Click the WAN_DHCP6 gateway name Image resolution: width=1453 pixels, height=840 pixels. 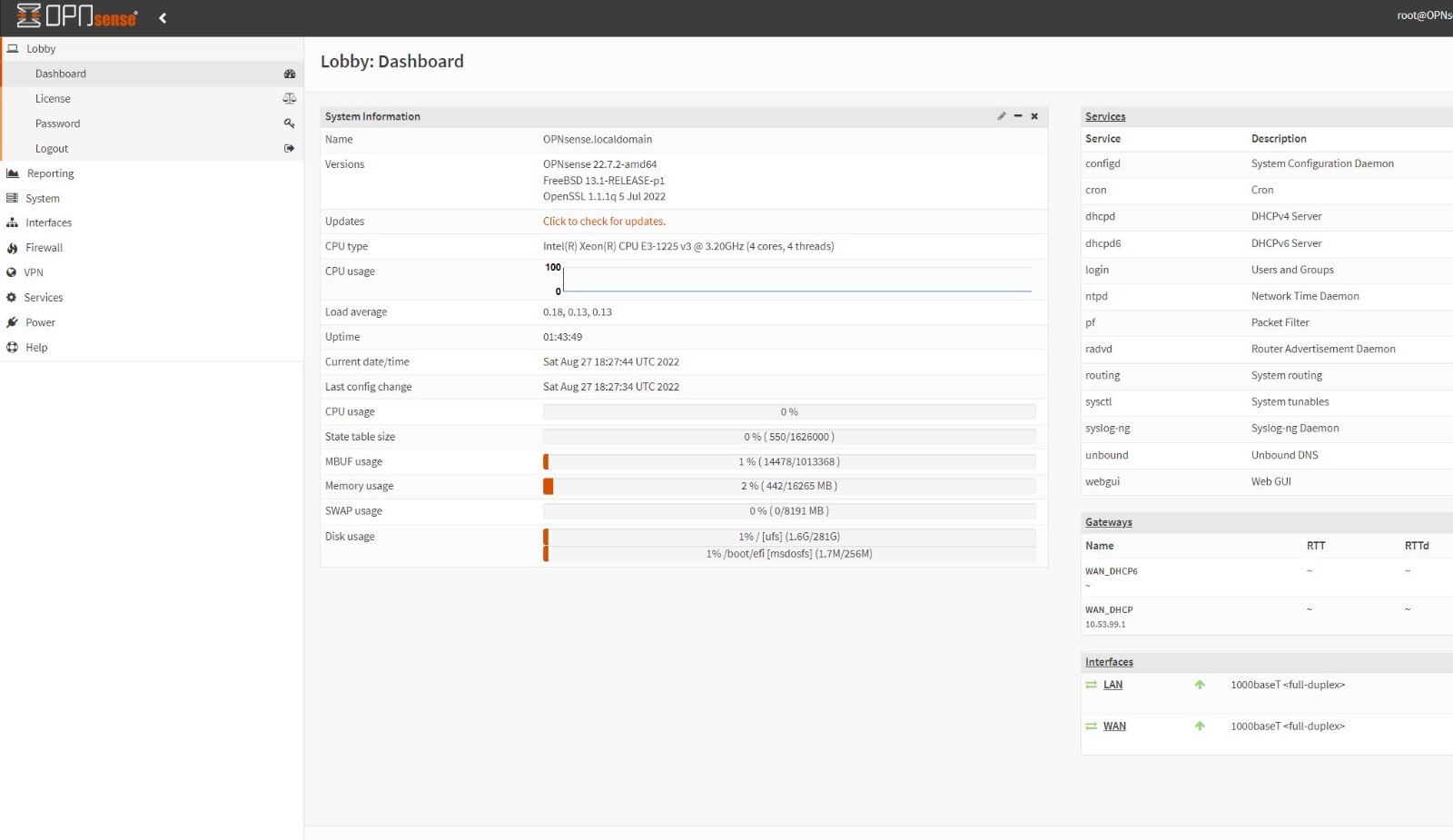click(x=1112, y=571)
